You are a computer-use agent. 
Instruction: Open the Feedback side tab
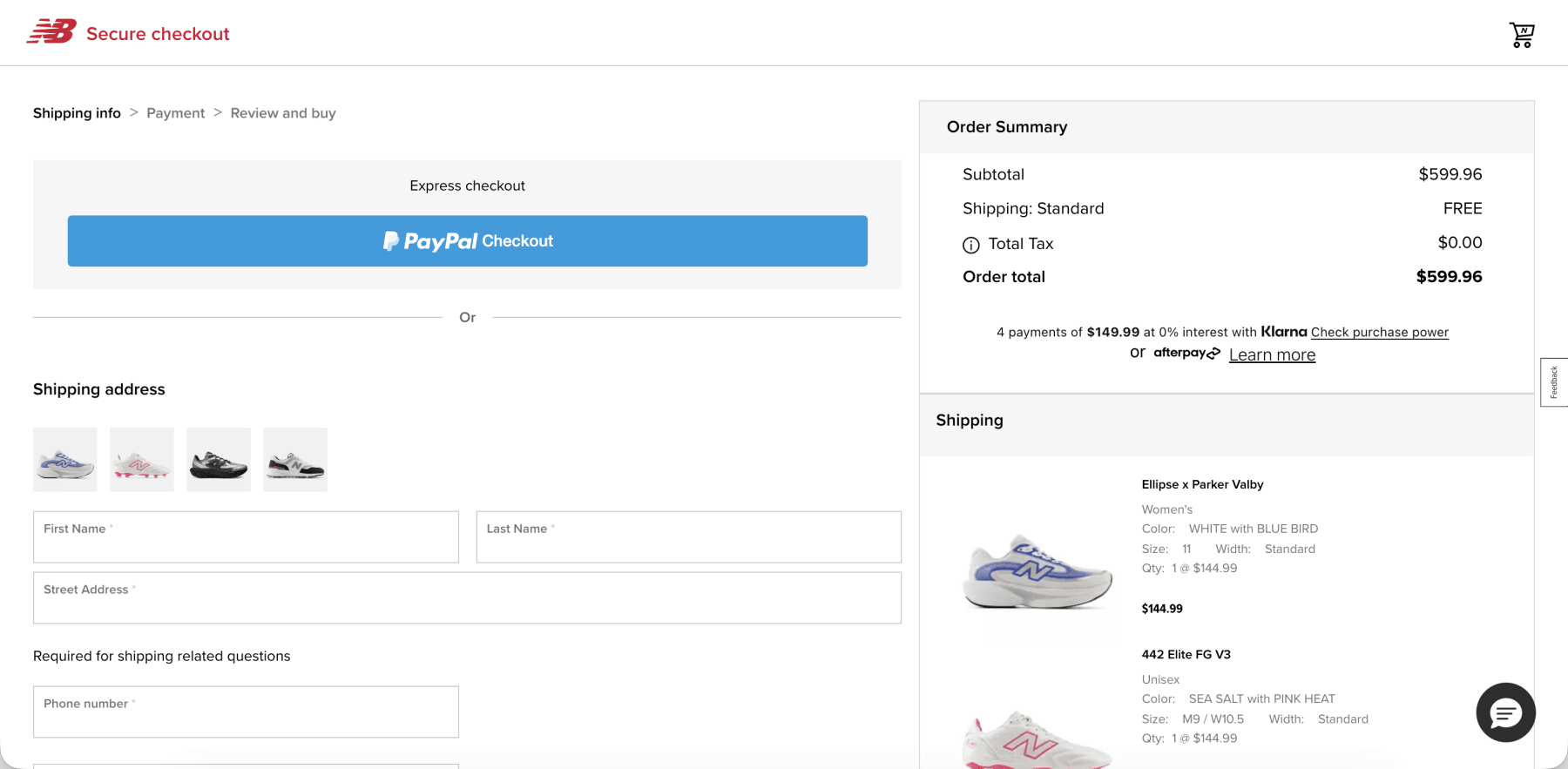point(1554,382)
